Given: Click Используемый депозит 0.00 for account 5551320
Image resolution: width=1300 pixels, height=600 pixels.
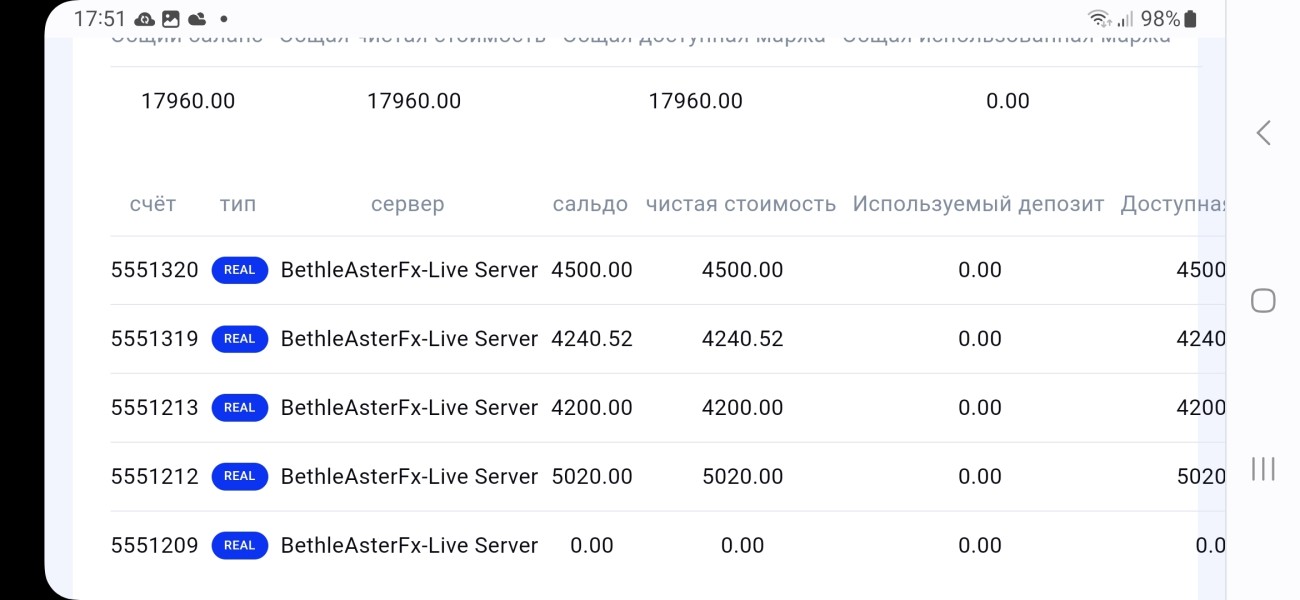Looking at the screenshot, I should (980, 270).
